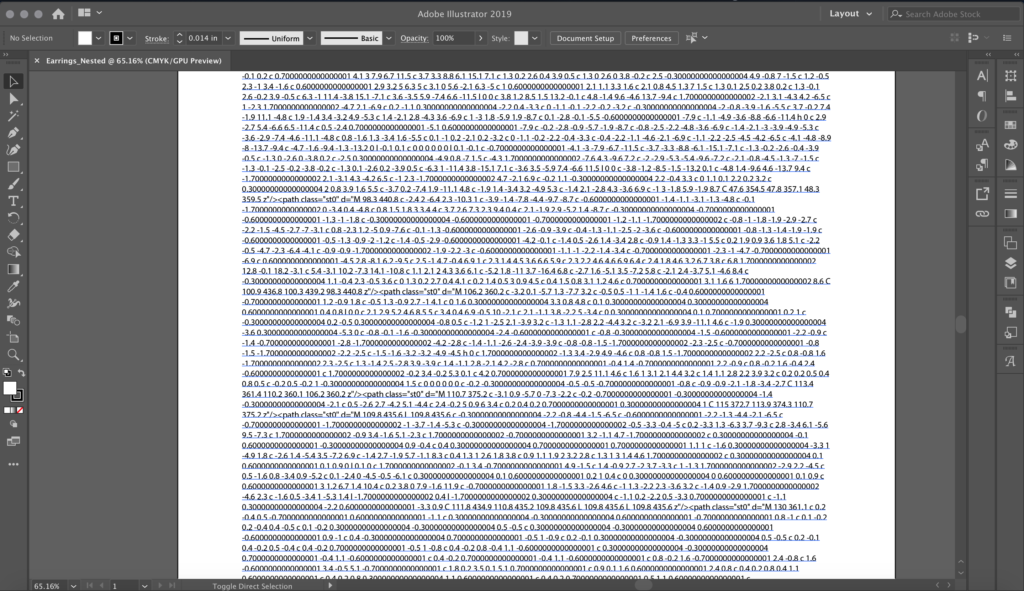Click the Document Setup button

tap(585, 39)
